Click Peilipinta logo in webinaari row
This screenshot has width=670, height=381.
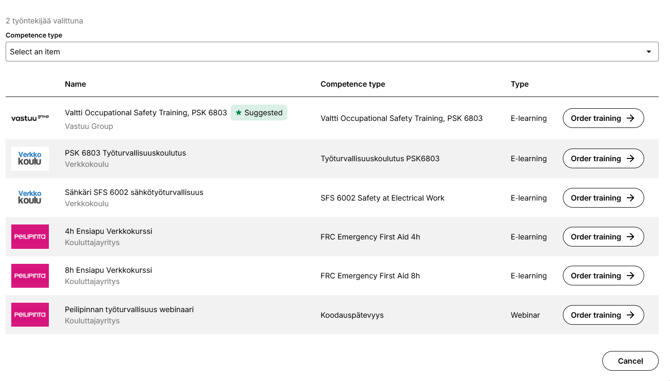[x=30, y=315]
